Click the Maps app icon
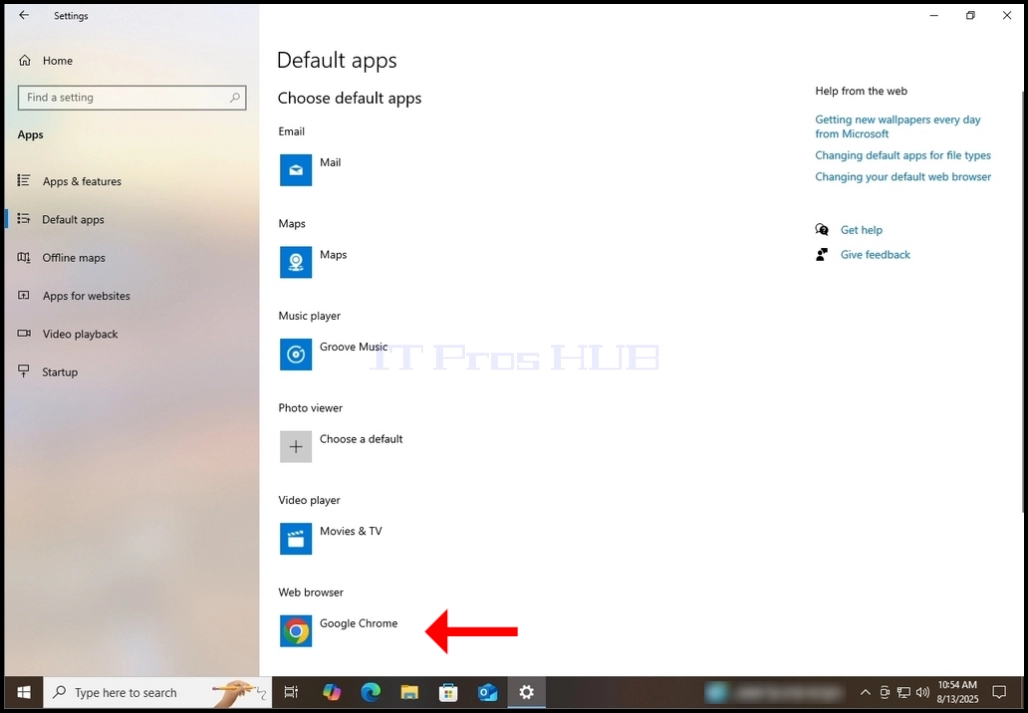The image size is (1028, 713). click(x=296, y=262)
